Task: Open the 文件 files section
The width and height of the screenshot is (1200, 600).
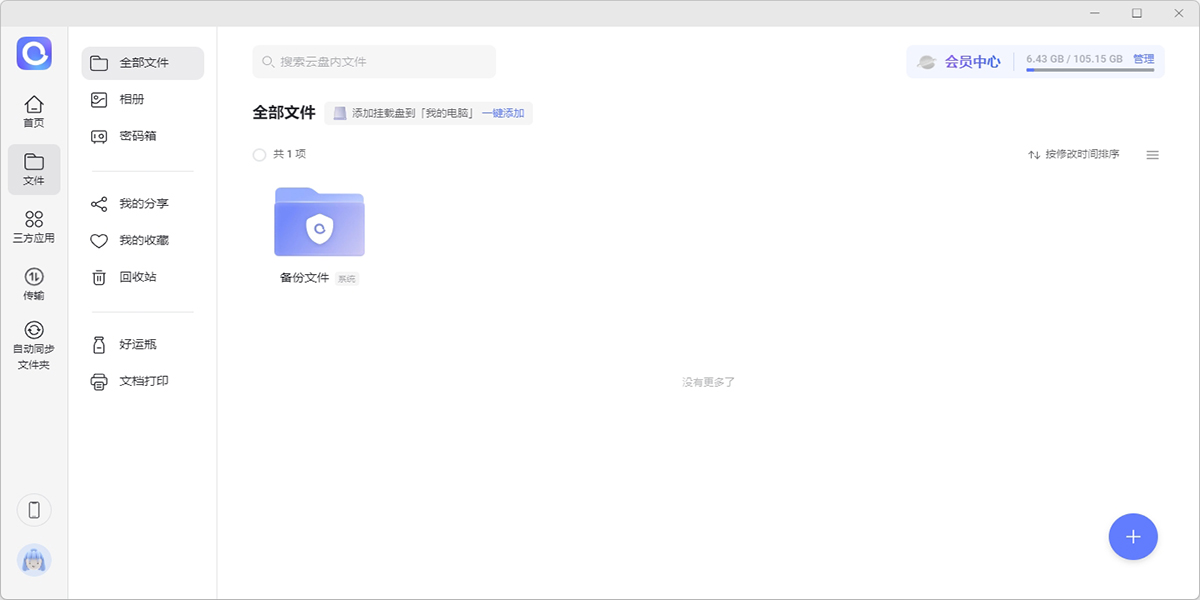Action: 34,169
